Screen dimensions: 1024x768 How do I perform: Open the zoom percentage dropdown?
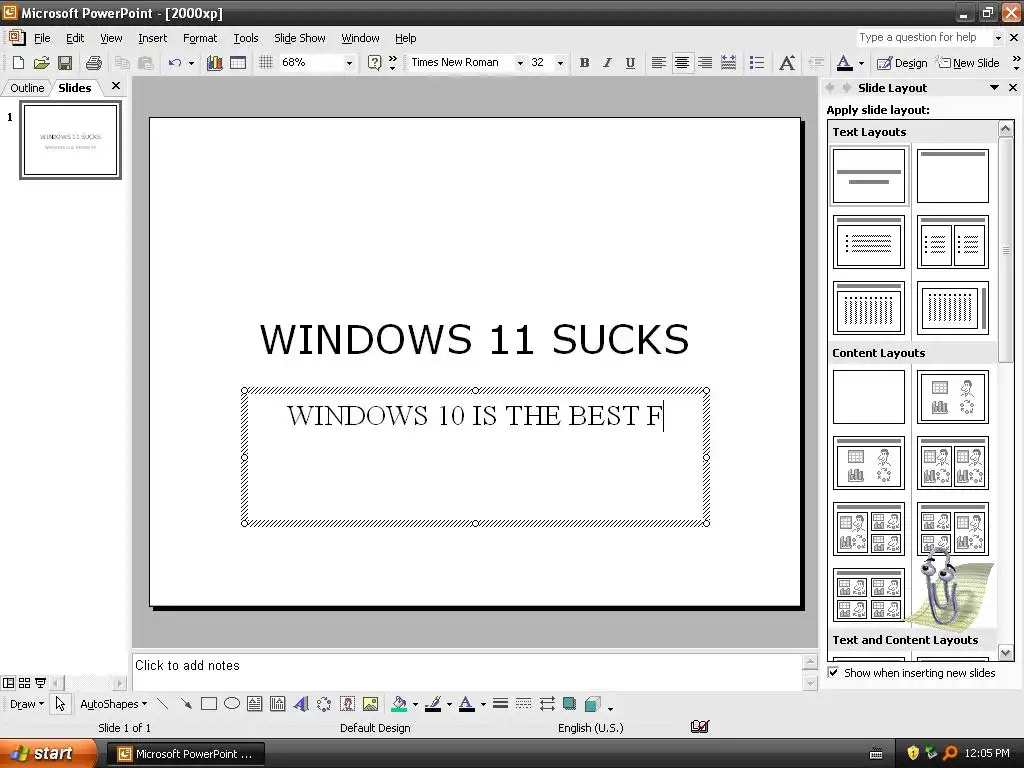(x=349, y=63)
